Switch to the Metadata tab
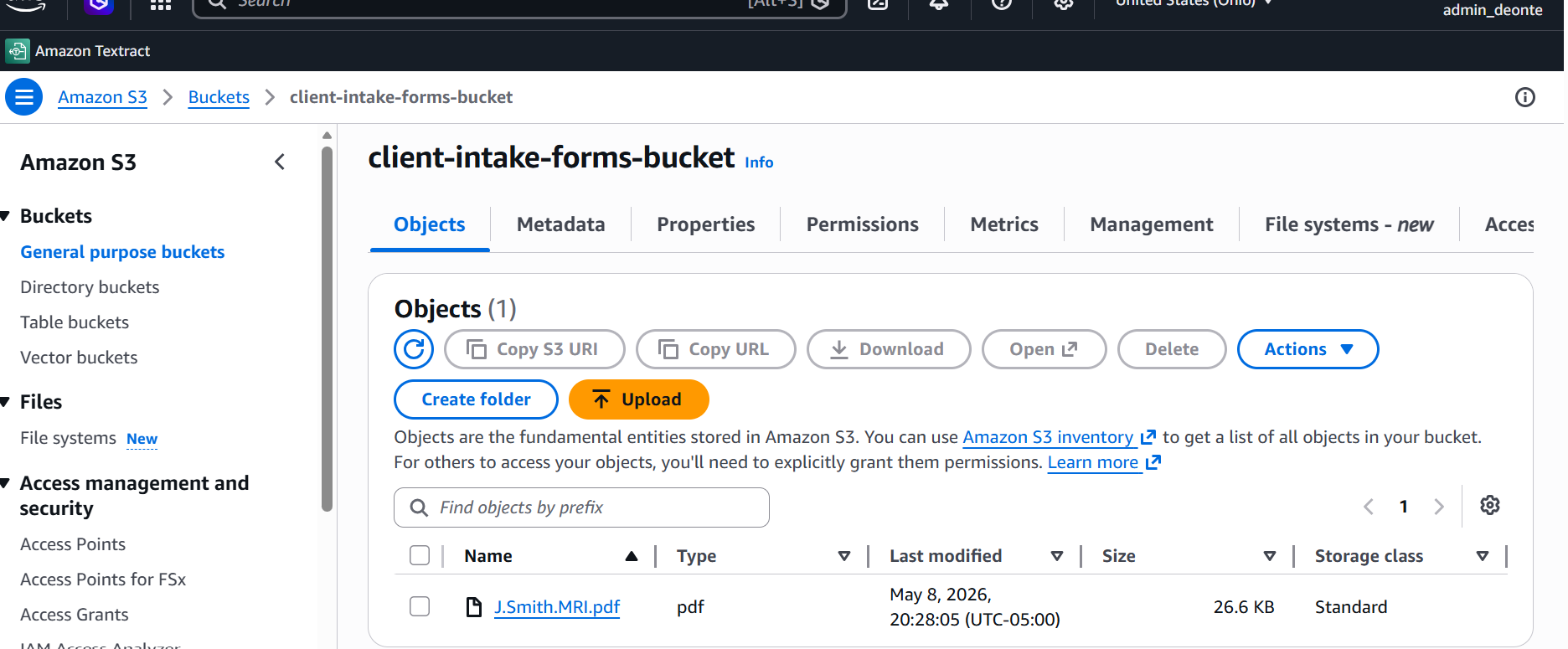 561,224
